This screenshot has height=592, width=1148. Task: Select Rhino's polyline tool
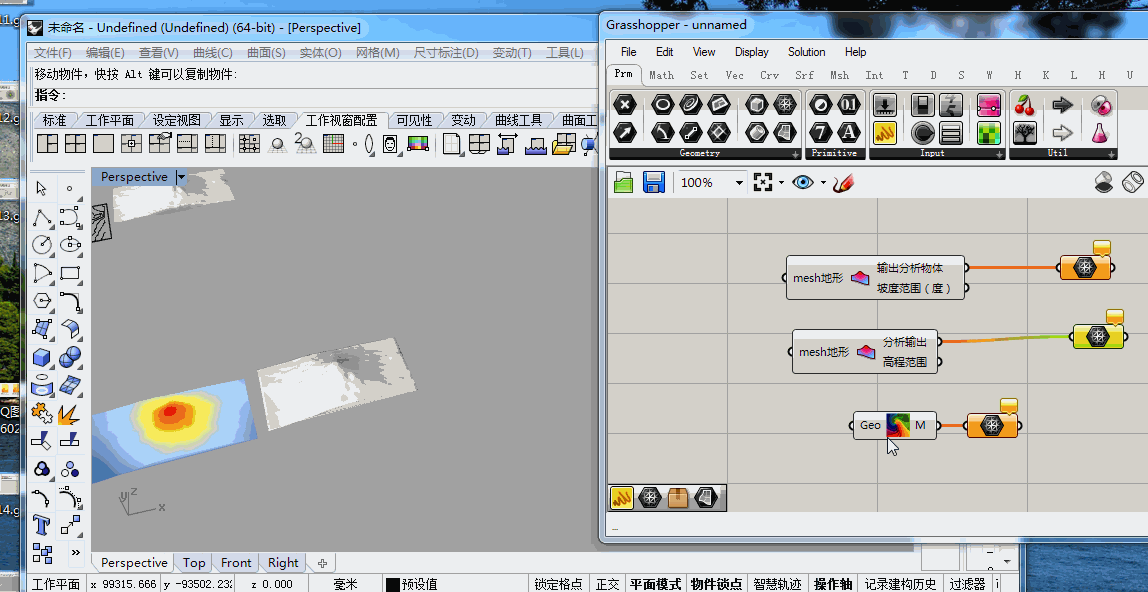[x=42, y=217]
